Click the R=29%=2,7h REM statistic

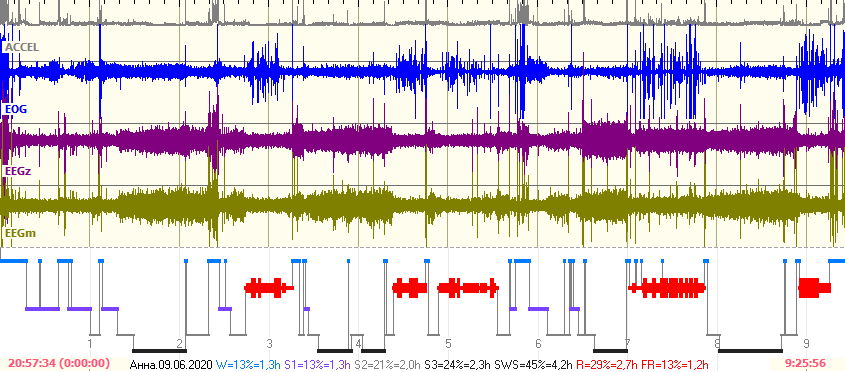tap(607, 365)
